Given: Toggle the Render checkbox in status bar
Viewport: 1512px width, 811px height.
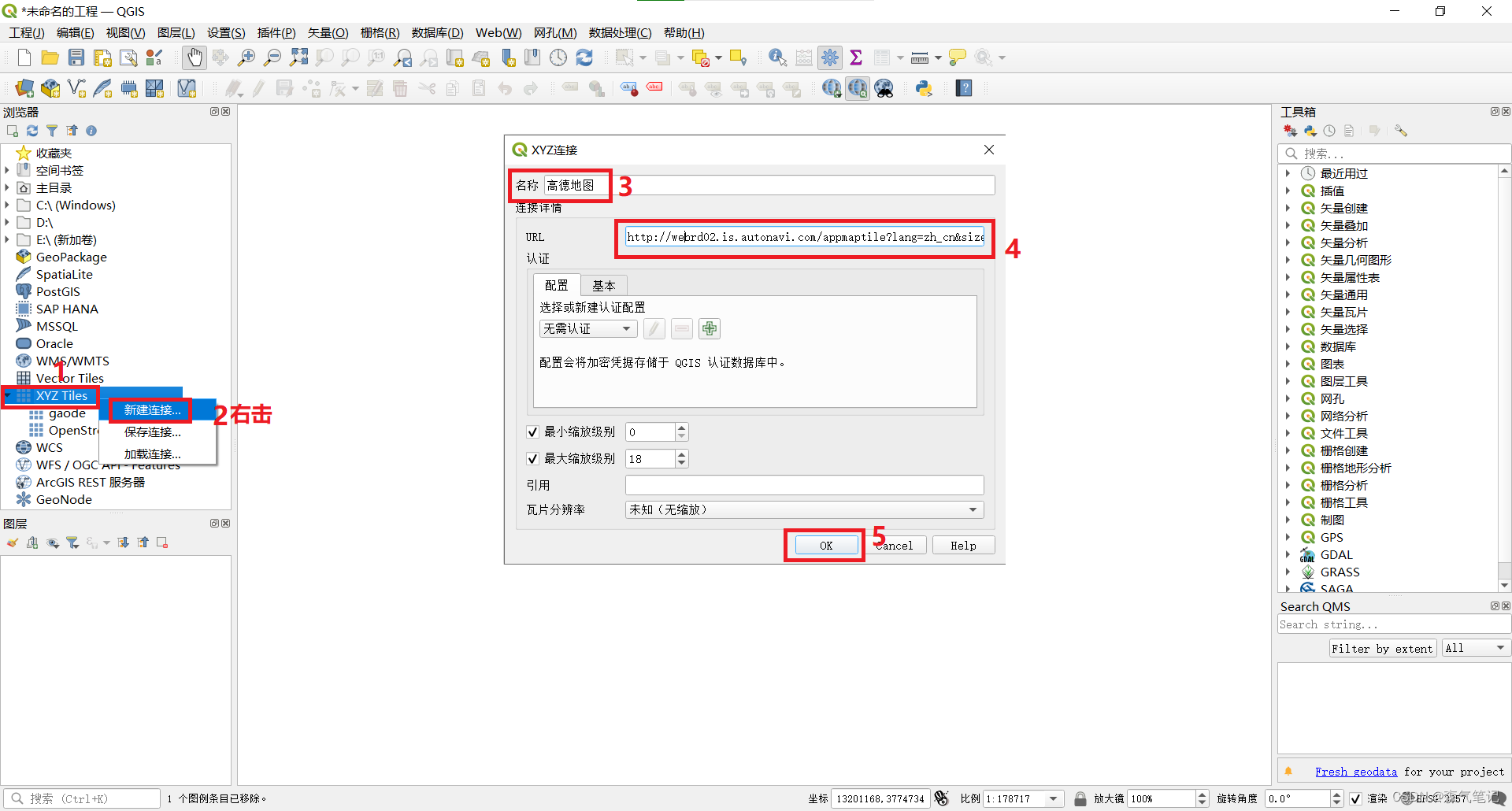Looking at the screenshot, I should click(1355, 798).
